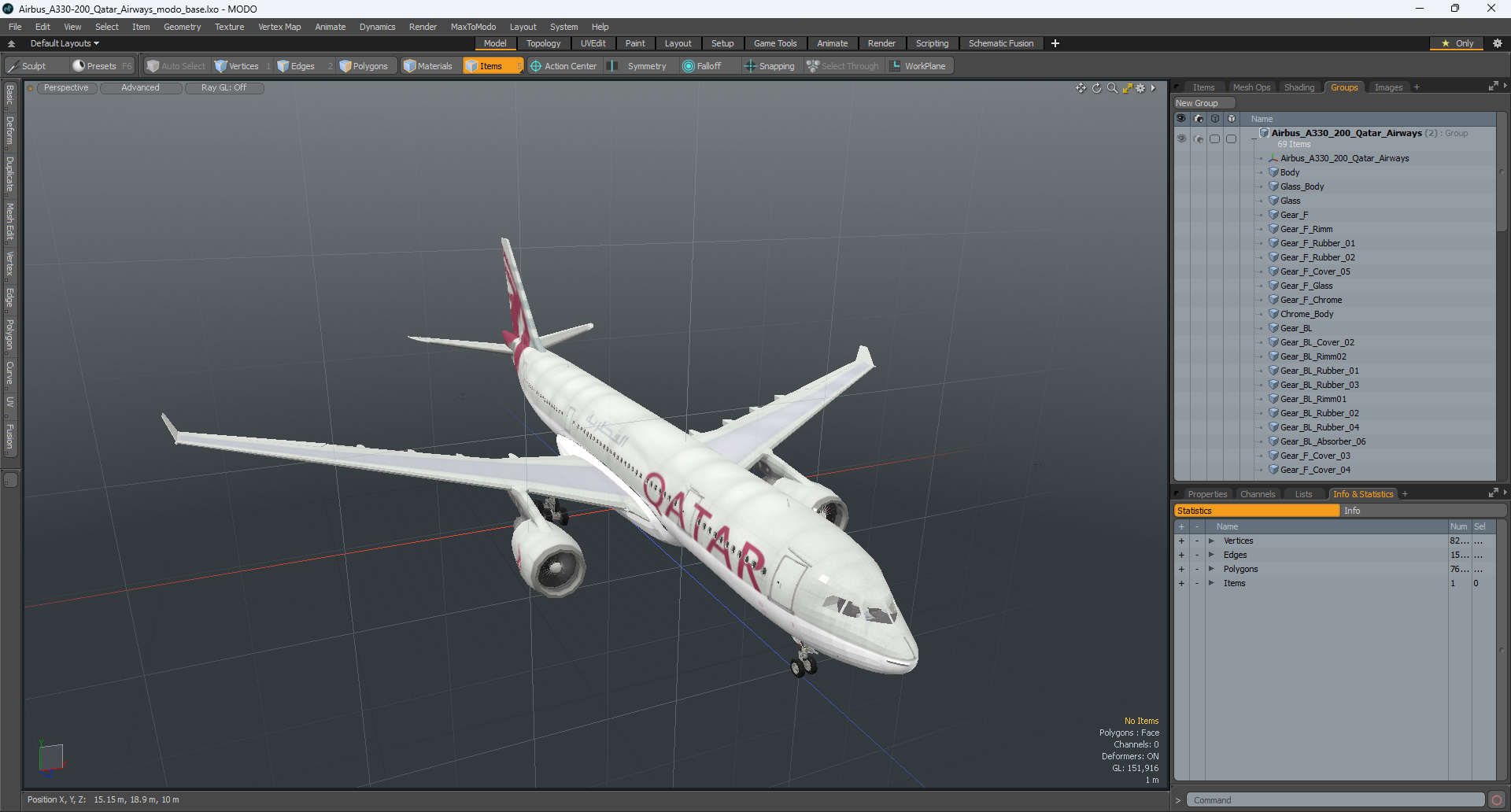
Task: Open the MaxToModo menu
Action: [x=473, y=27]
